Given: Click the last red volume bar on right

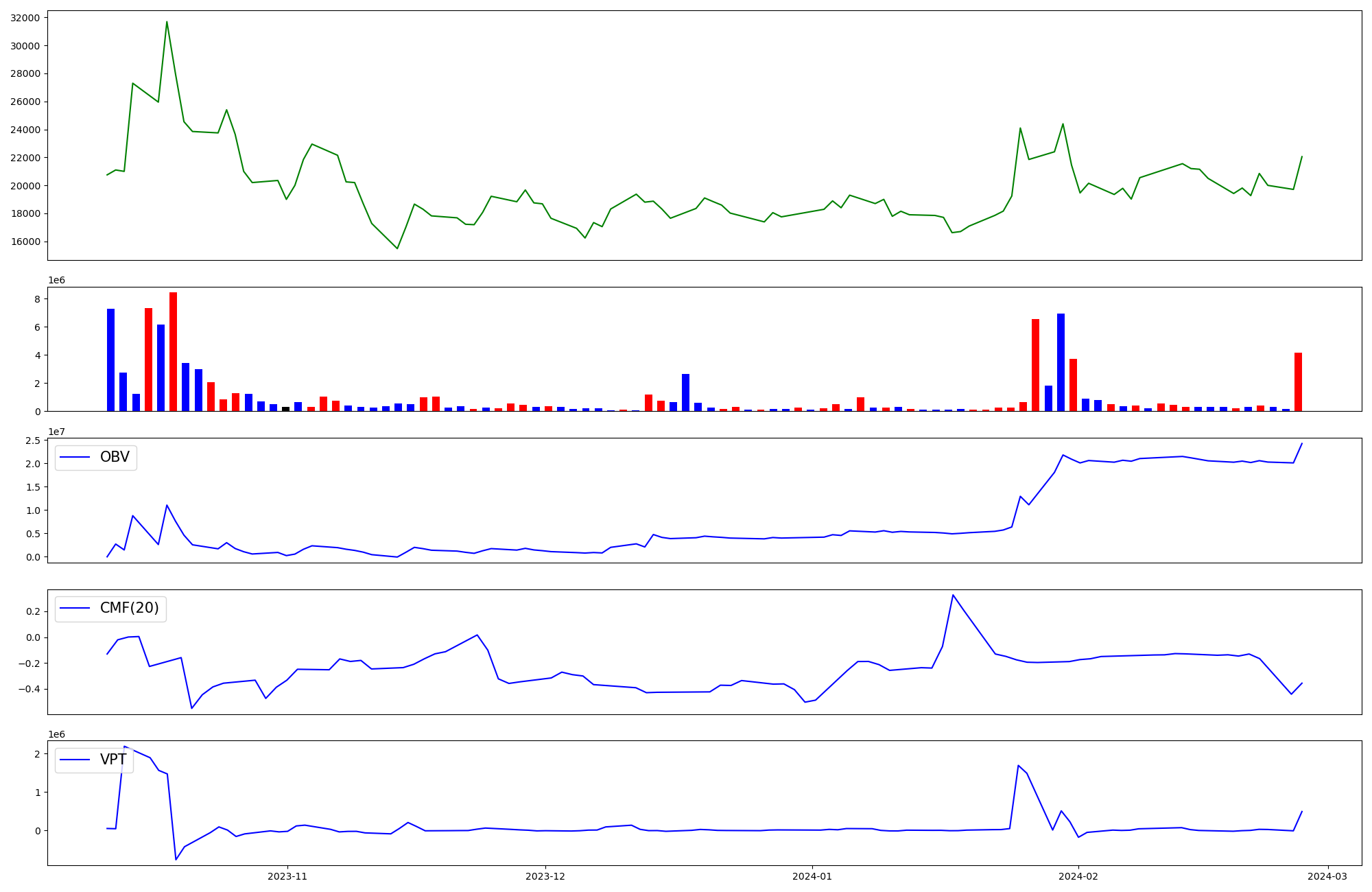Looking at the screenshot, I should (1298, 382).
